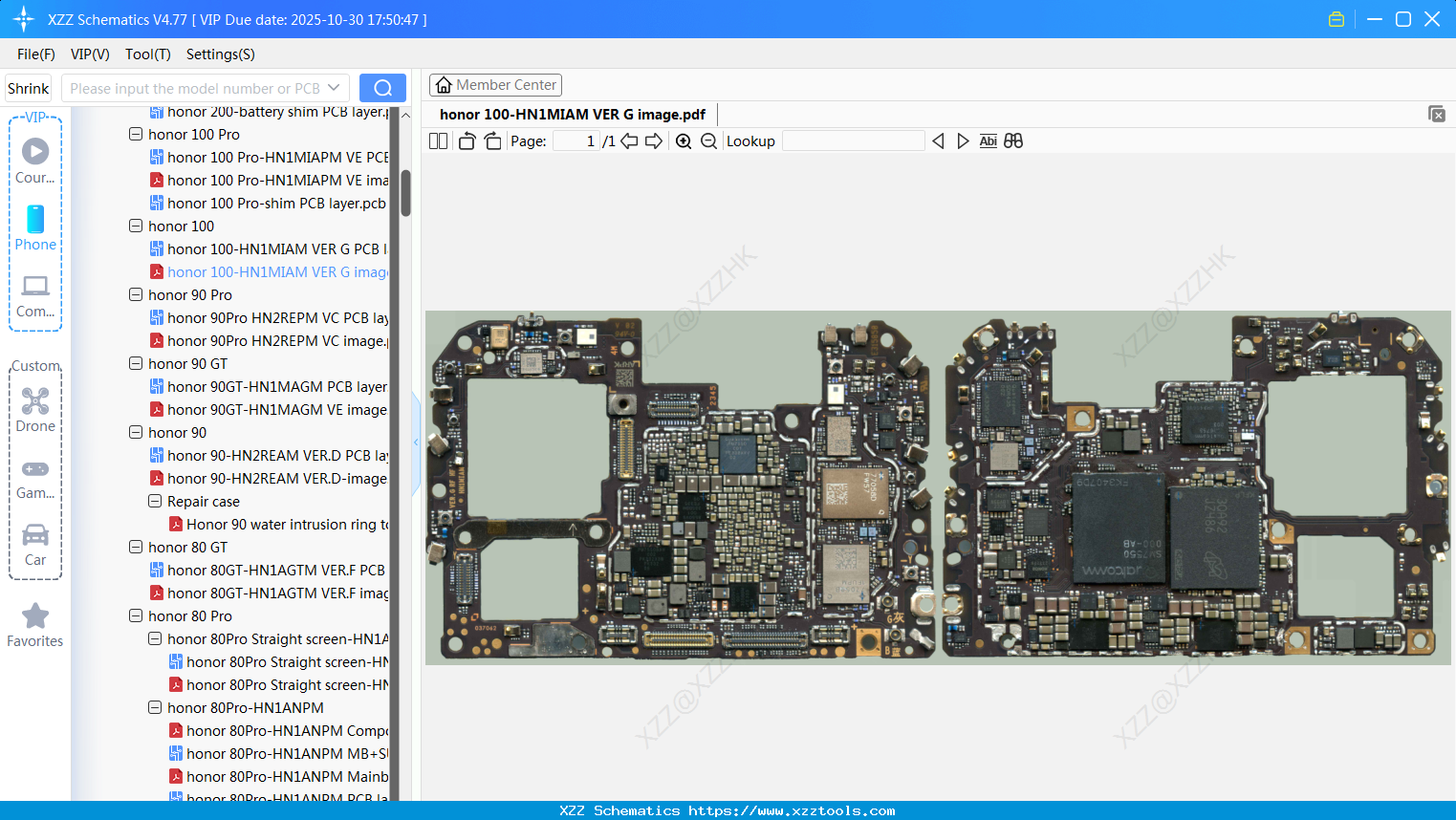Click the binoculars search icon
Image resolution: width=1456 pixels, height=820 pixels.
point(1013,141)
